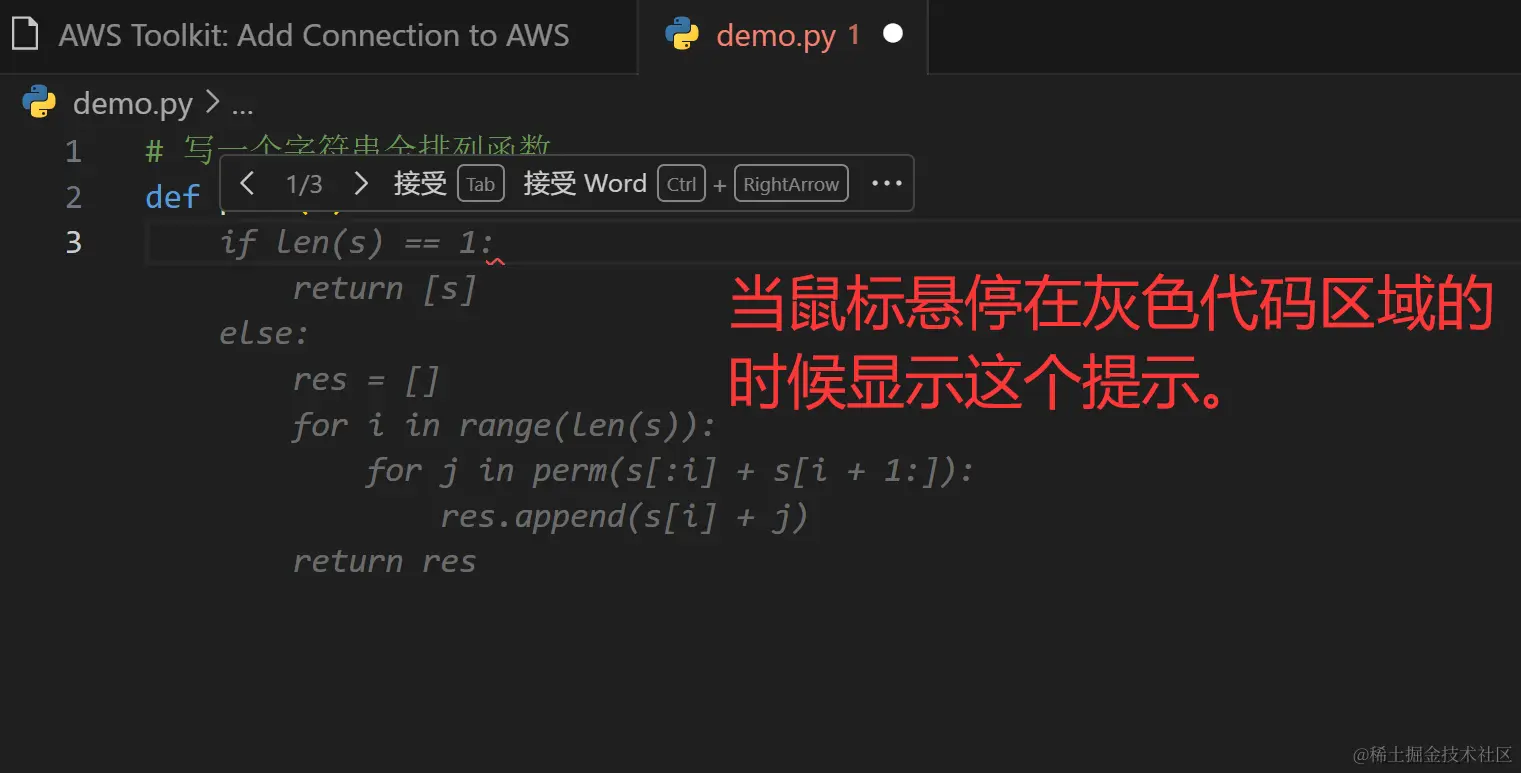Open more actions ellipsis in suggestion toolbar
Viewport: 1521px width, 773px height.
[887, 184]
